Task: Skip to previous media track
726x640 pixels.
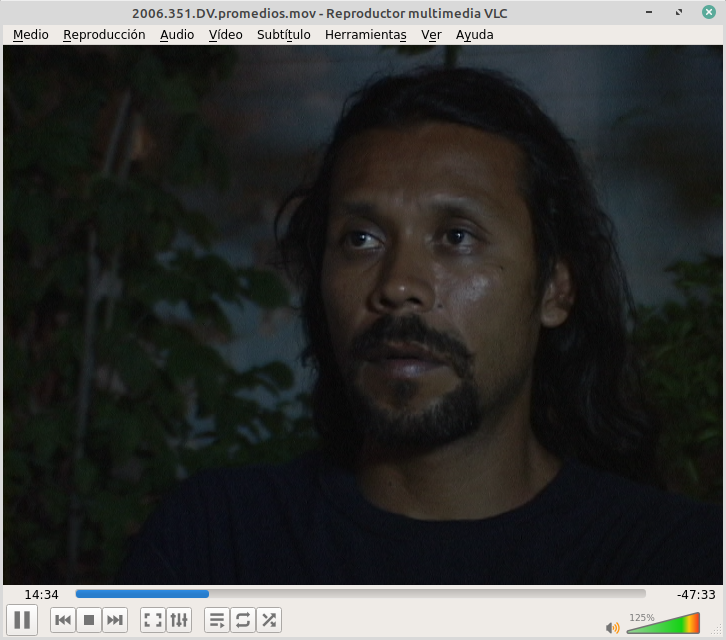Action: [x=63, y=620]
